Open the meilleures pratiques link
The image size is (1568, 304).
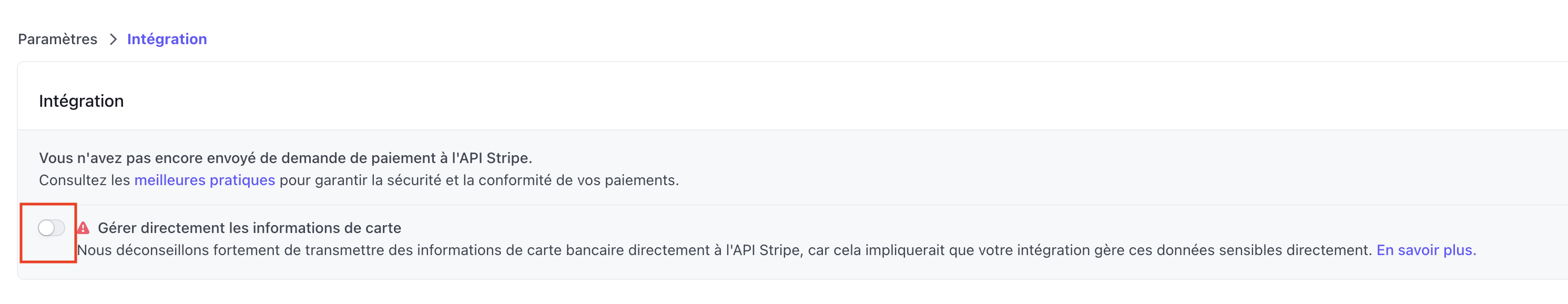(x=205, y=180)
